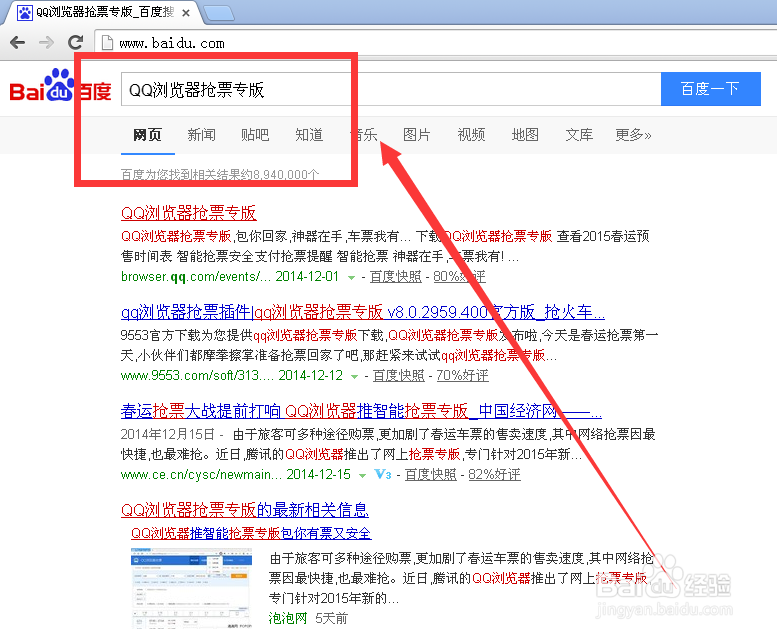777x637 pixels.
Task: Click the 百度一下 search button
Action: pos(711,89)
